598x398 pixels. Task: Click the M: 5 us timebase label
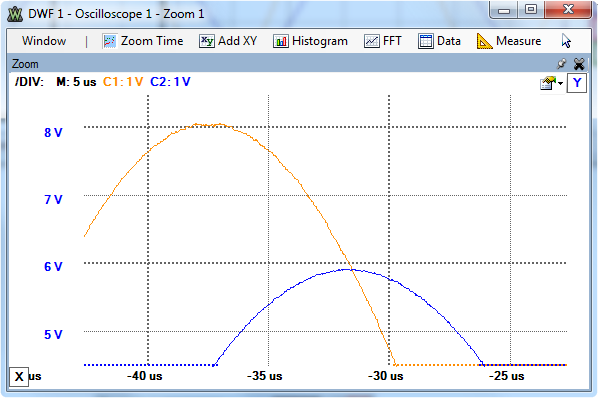tap(76, 82)
